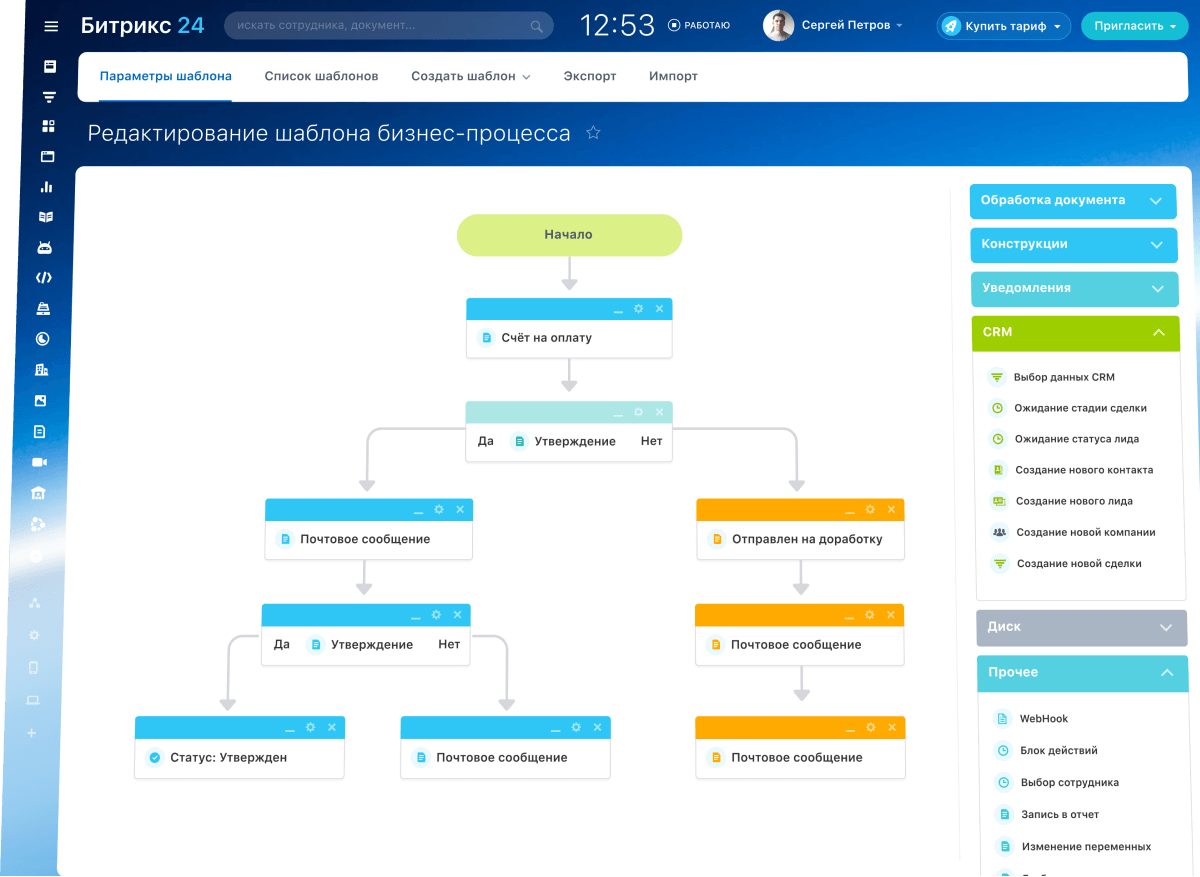This screenshot has width=1200, height=877.
Task: Open the hamburger menu icon top-left
Action: tap(51, 26)
